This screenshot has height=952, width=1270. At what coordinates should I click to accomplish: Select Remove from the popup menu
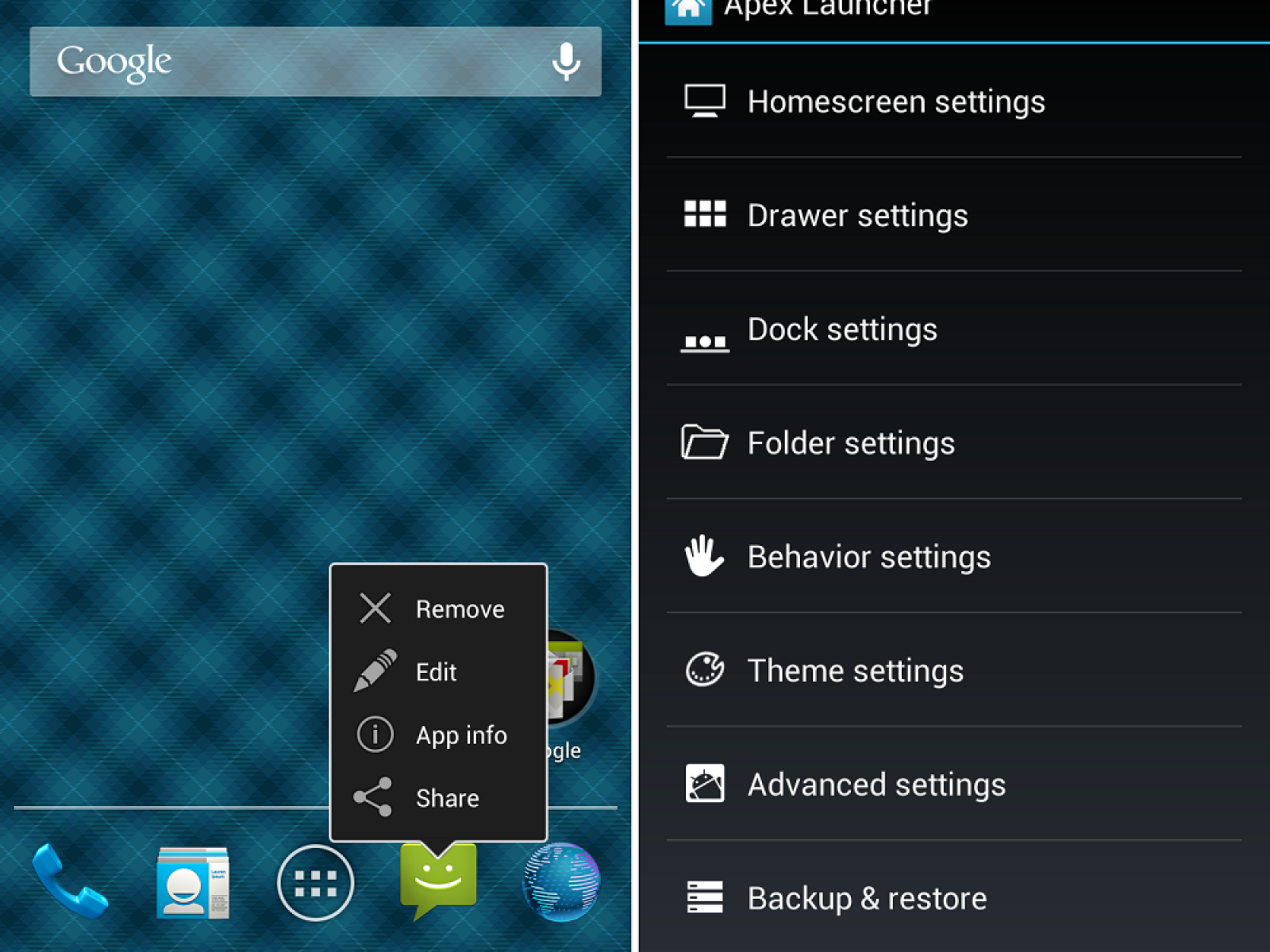tap(438, 608)
